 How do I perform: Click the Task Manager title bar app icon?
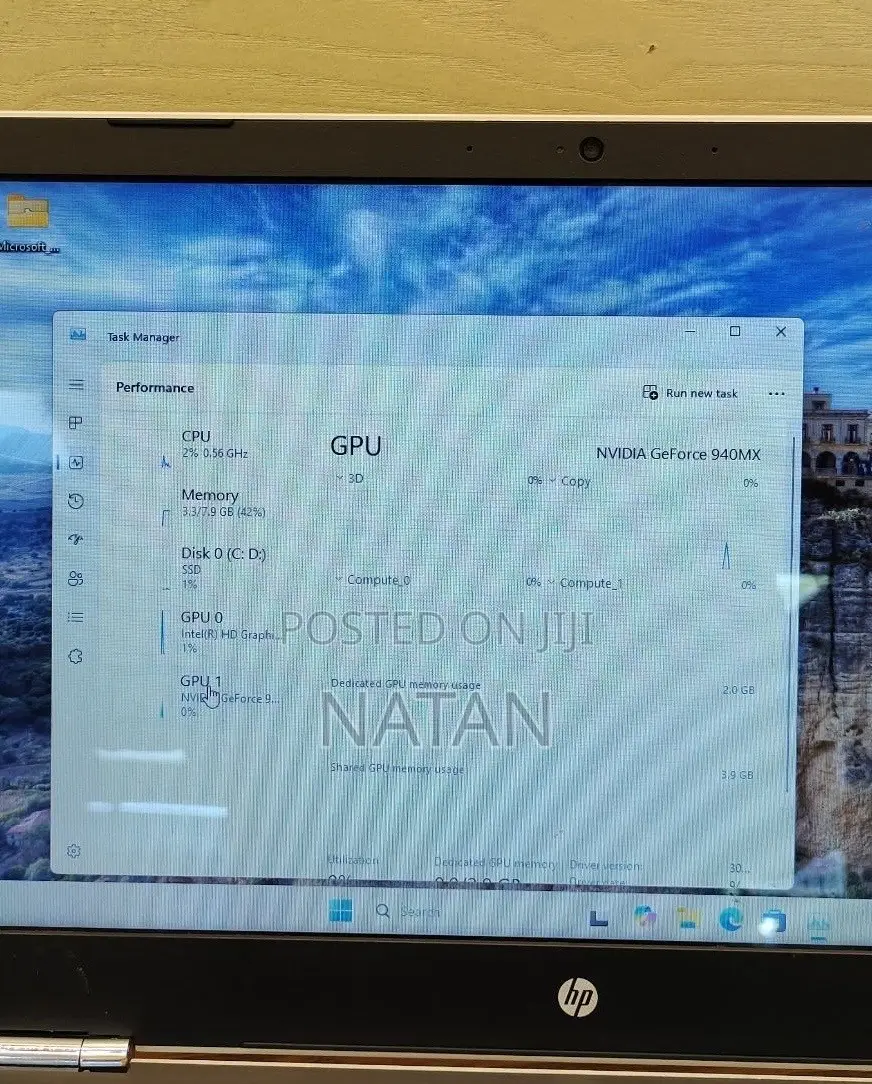coord(78,335)
